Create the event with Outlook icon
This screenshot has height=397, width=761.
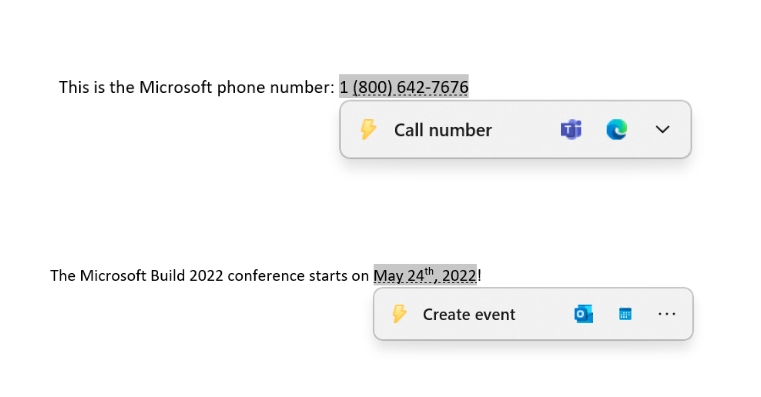(583, 314)
